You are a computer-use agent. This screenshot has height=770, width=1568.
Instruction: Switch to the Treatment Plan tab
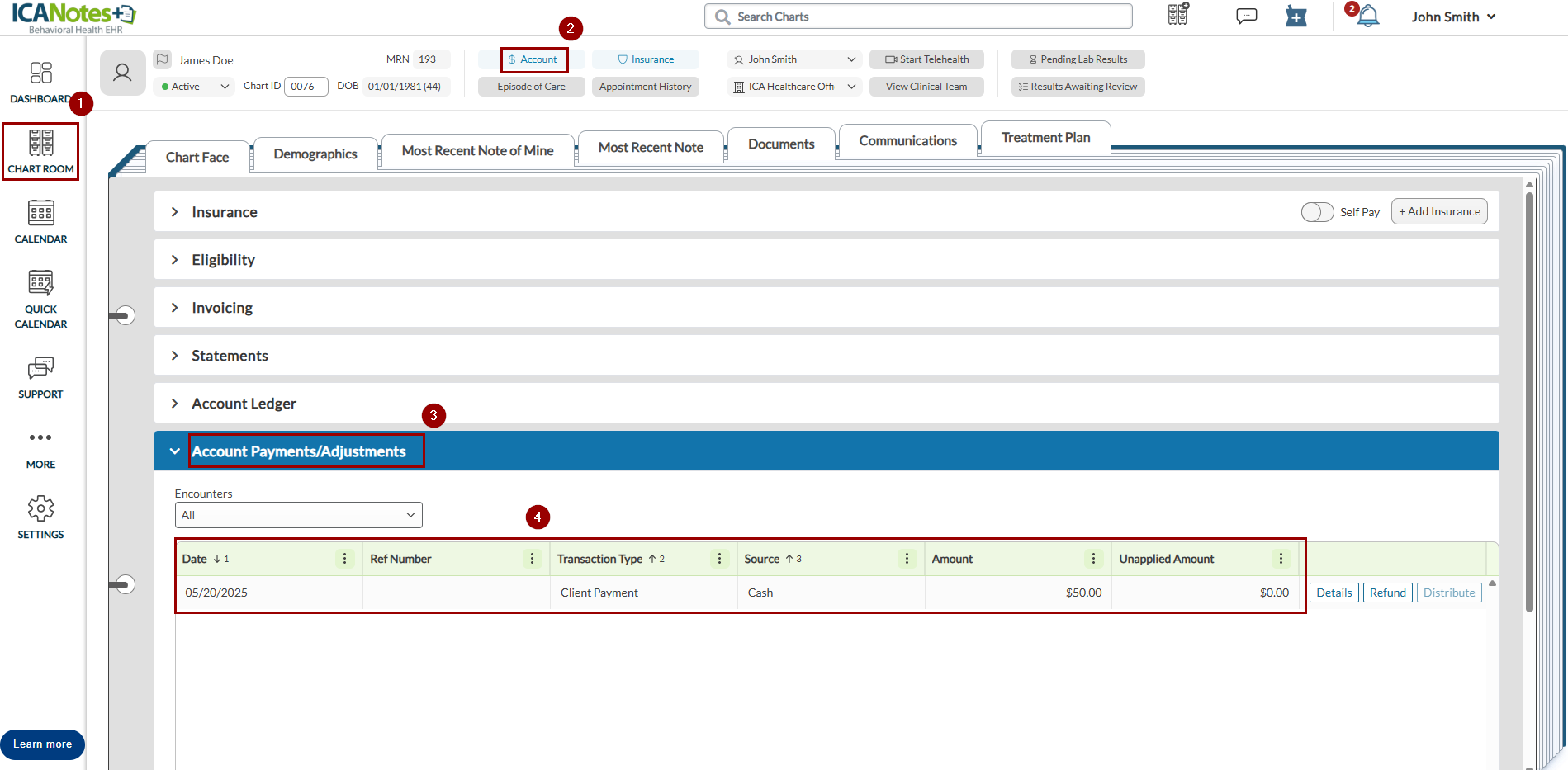click(x=1046, y=137)
